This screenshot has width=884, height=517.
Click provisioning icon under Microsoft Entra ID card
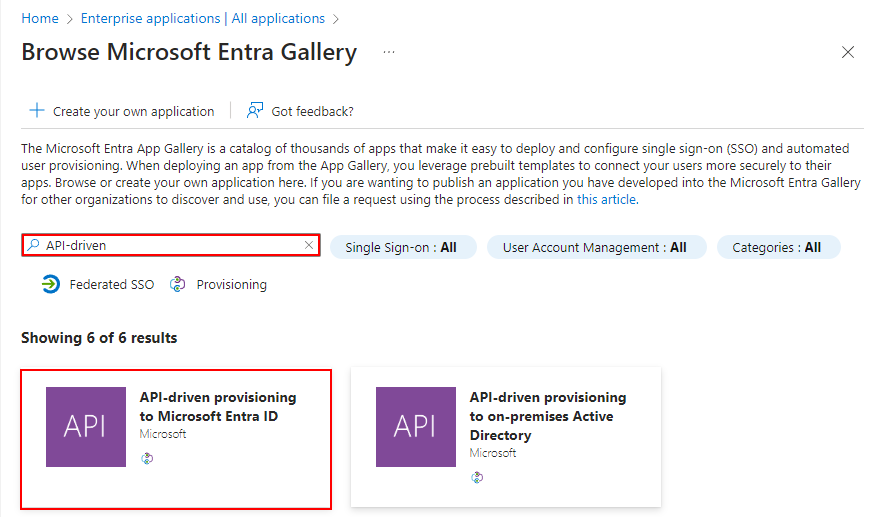click(147, 458)
